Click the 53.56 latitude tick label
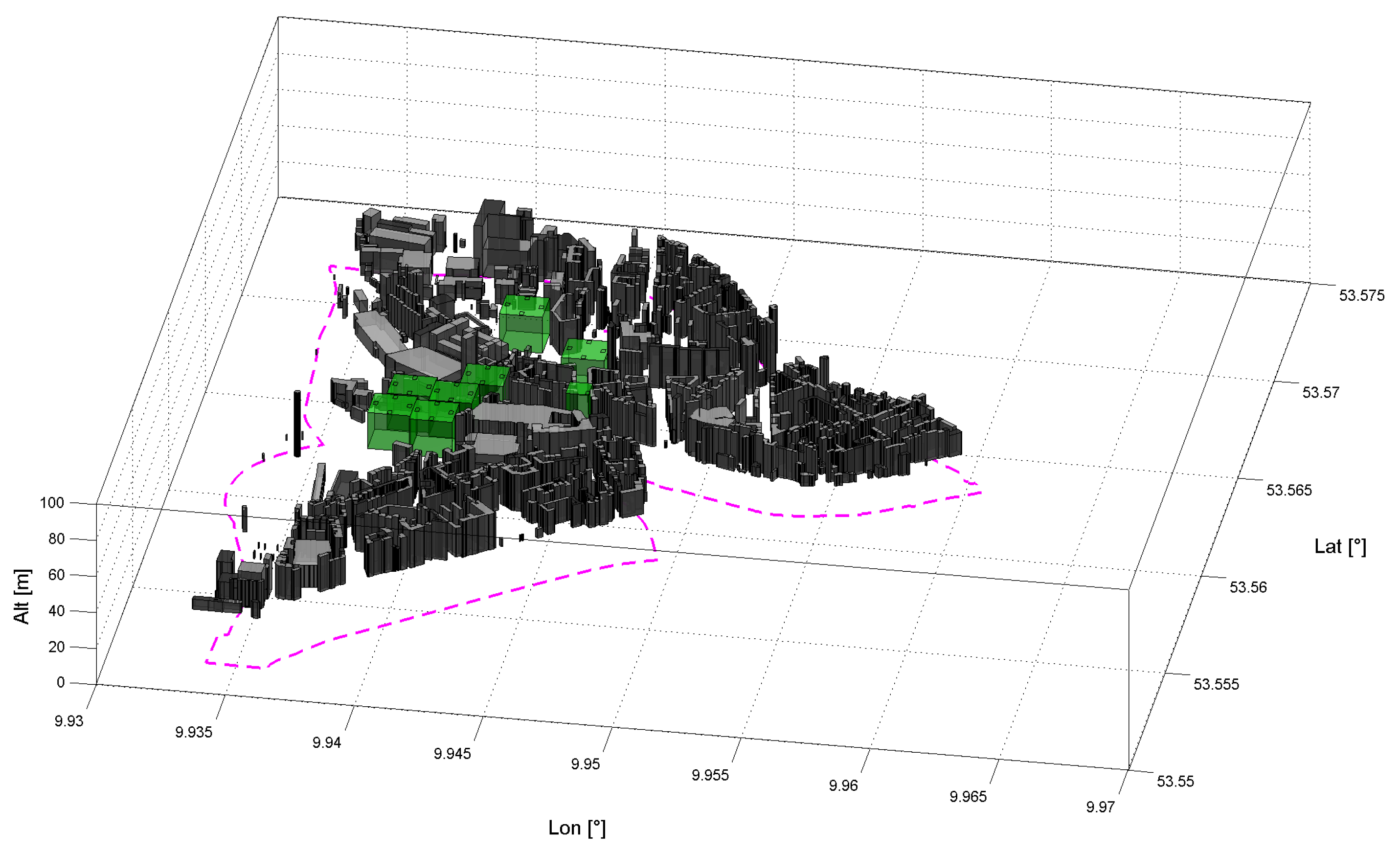This screenshot has height=852, width=1400. coord(1248,587)
